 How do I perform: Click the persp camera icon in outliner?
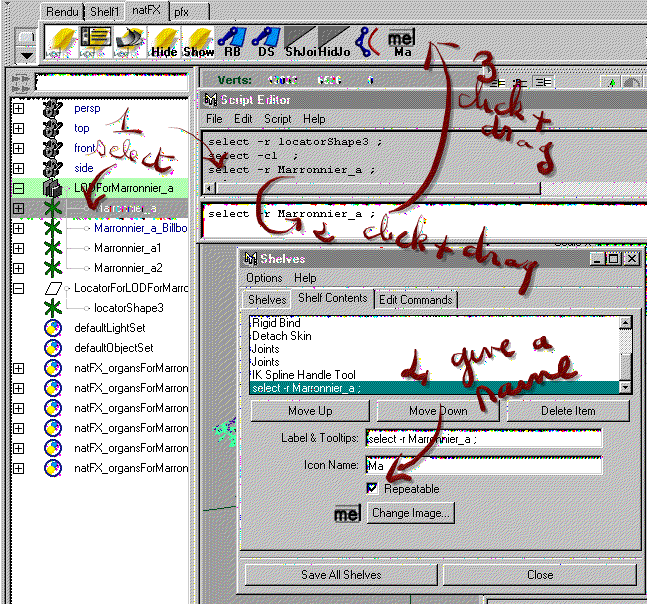tap(54, 108)
